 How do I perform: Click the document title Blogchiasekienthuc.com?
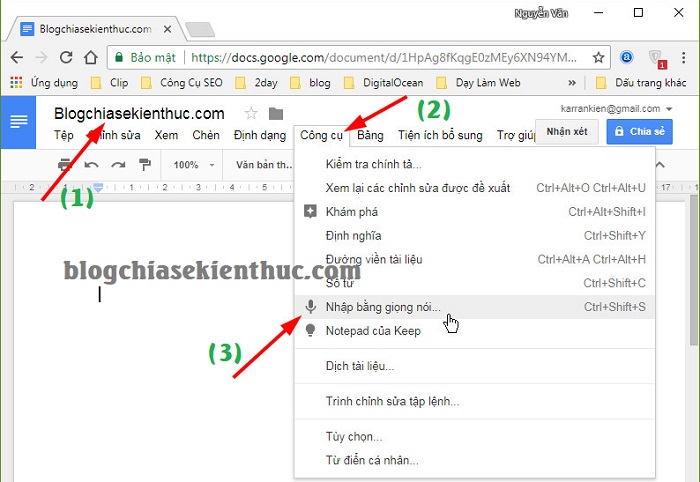click(x=139, y=114)
